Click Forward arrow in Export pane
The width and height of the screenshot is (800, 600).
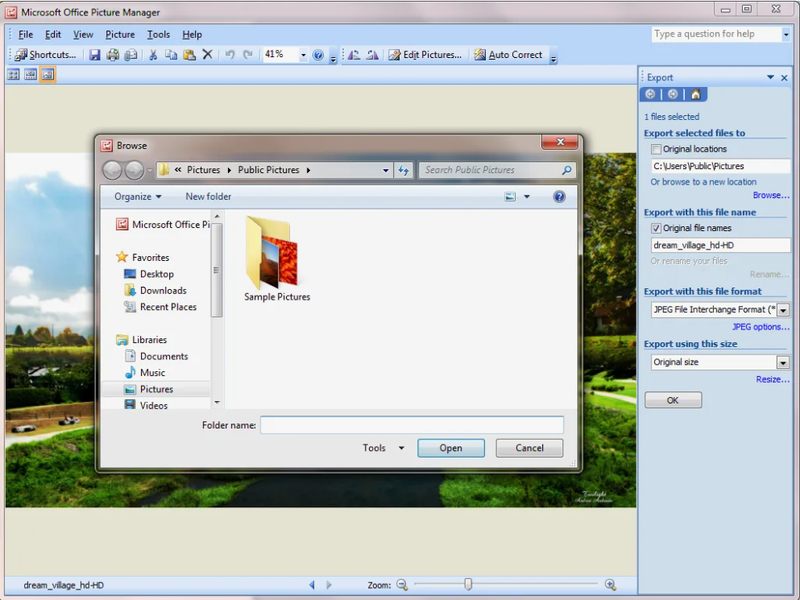click(673, 94)
